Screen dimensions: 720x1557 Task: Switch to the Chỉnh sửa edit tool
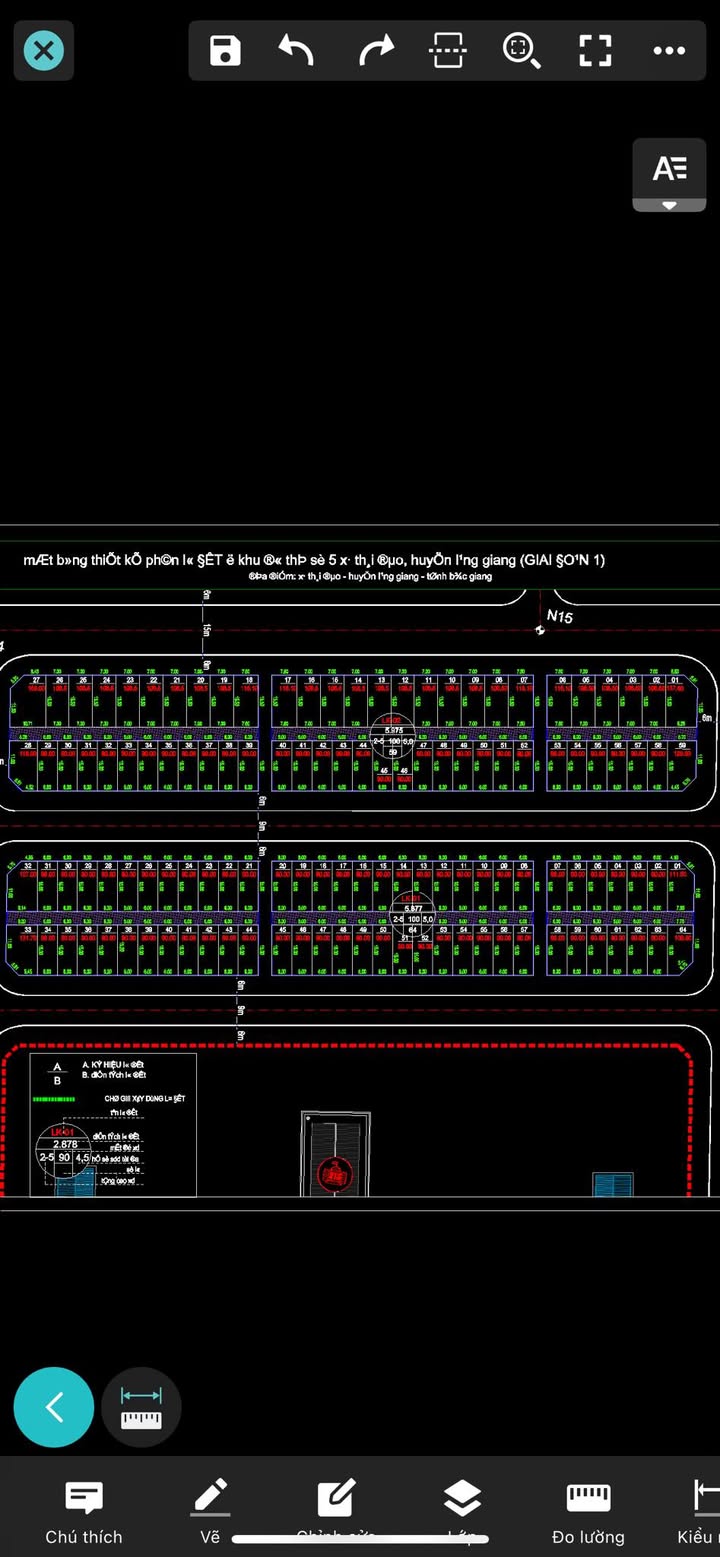coord(335,1510)
